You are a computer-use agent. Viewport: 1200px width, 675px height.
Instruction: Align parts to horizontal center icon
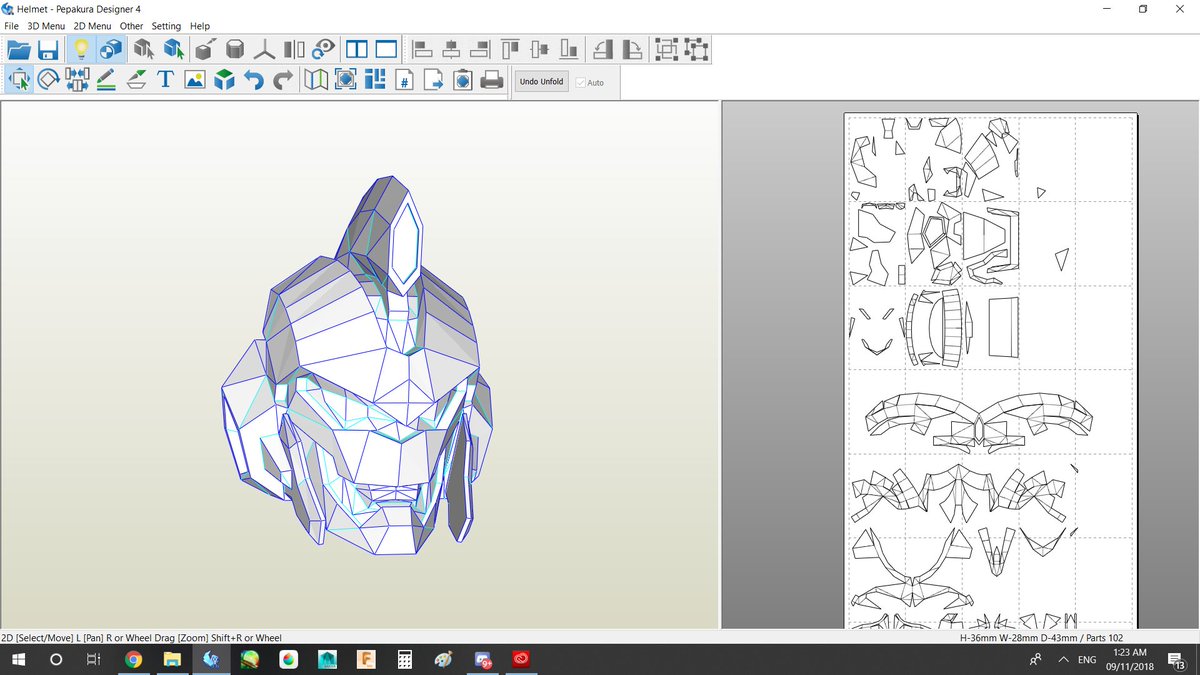452,49
